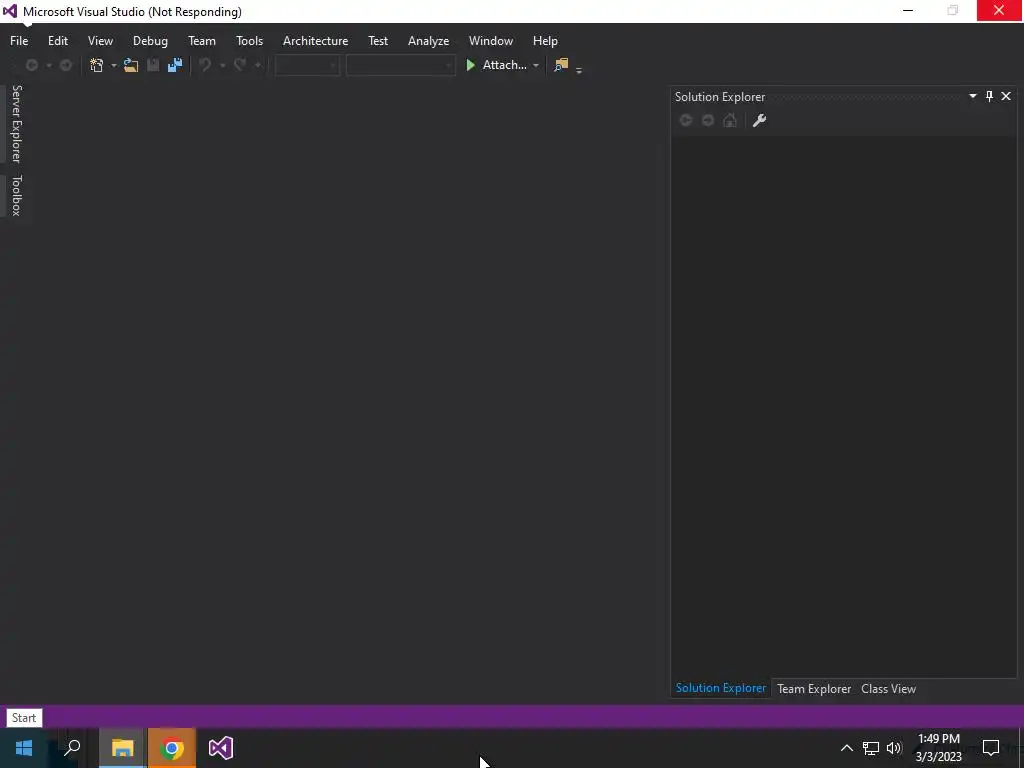Click the network tray icon
The height and width of the screenshot is (768, 1024).
coord(871,748)
